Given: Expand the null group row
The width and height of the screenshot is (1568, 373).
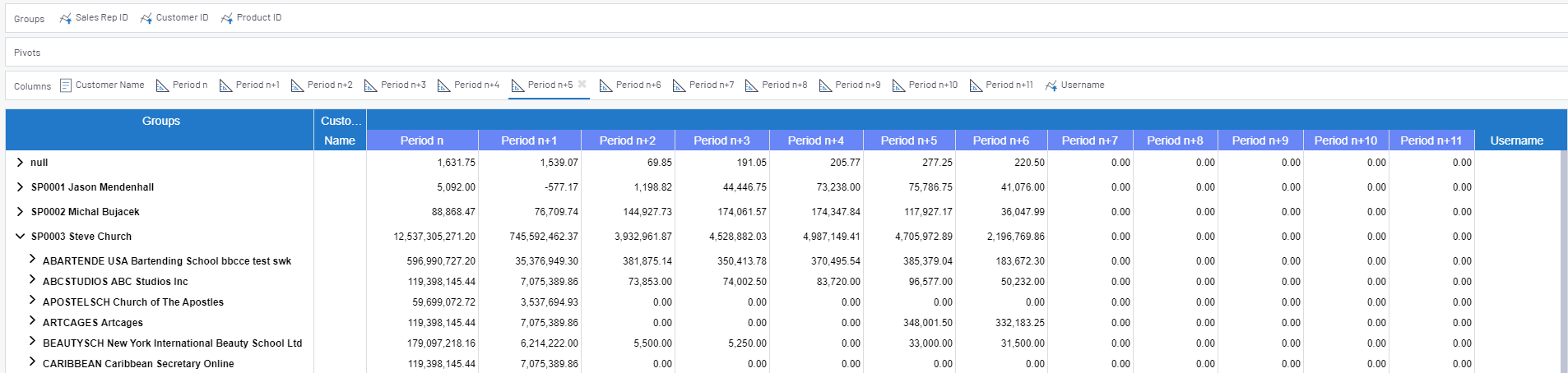Looking at the screenshot, I should pos(20,163).
